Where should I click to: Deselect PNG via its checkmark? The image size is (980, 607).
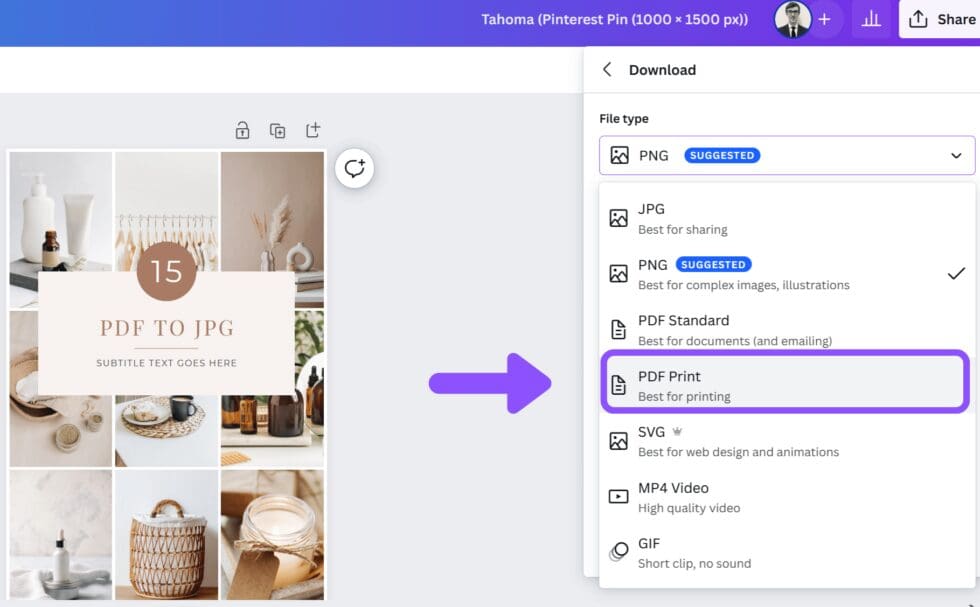(x=956, y=272)
